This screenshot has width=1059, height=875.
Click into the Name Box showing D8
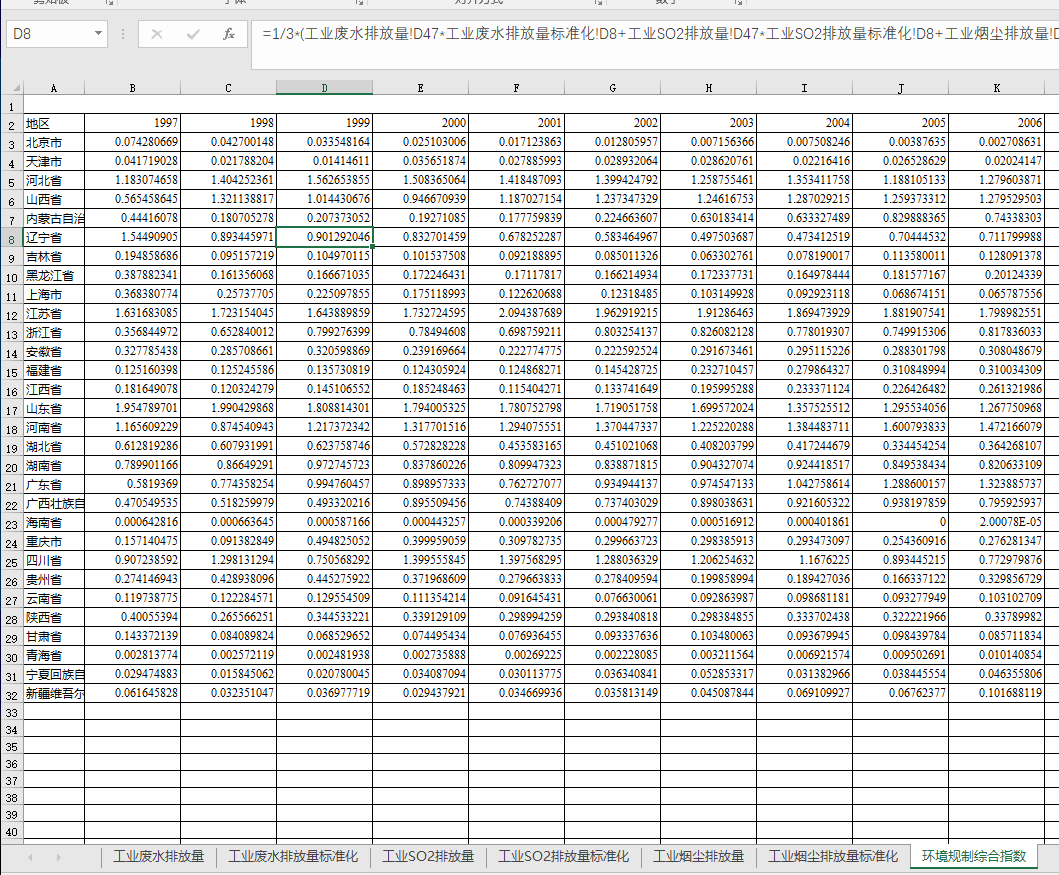(50, 34)
